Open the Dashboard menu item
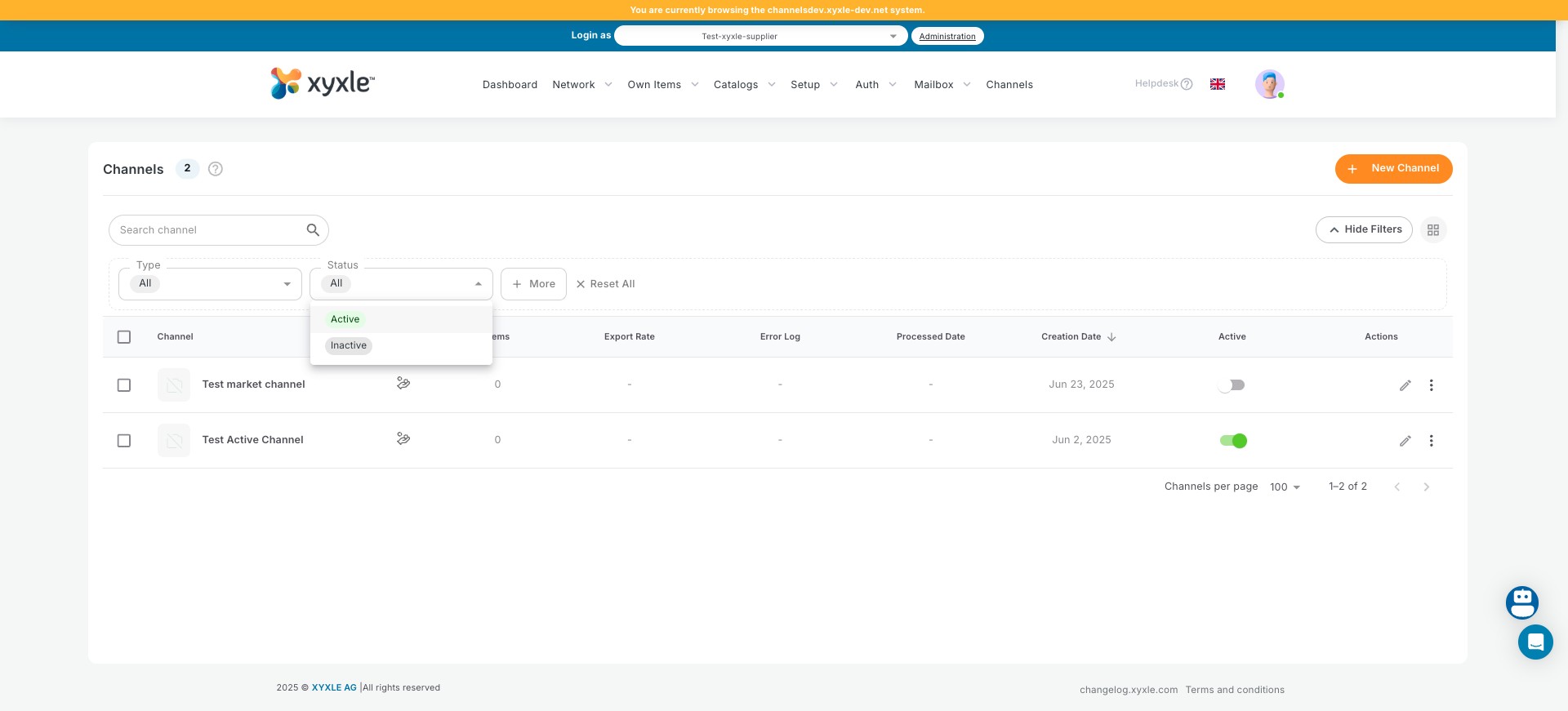This screenshot has height=711, width=1568. pyautogui.click(x=510, y=85)
